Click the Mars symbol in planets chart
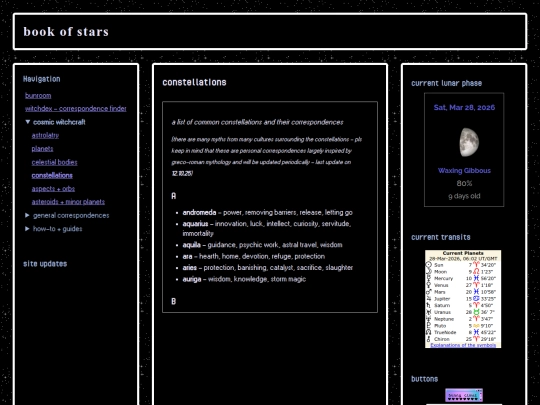Image resolution: width=540 pixels, height=405 pixels. pos(429,292)
